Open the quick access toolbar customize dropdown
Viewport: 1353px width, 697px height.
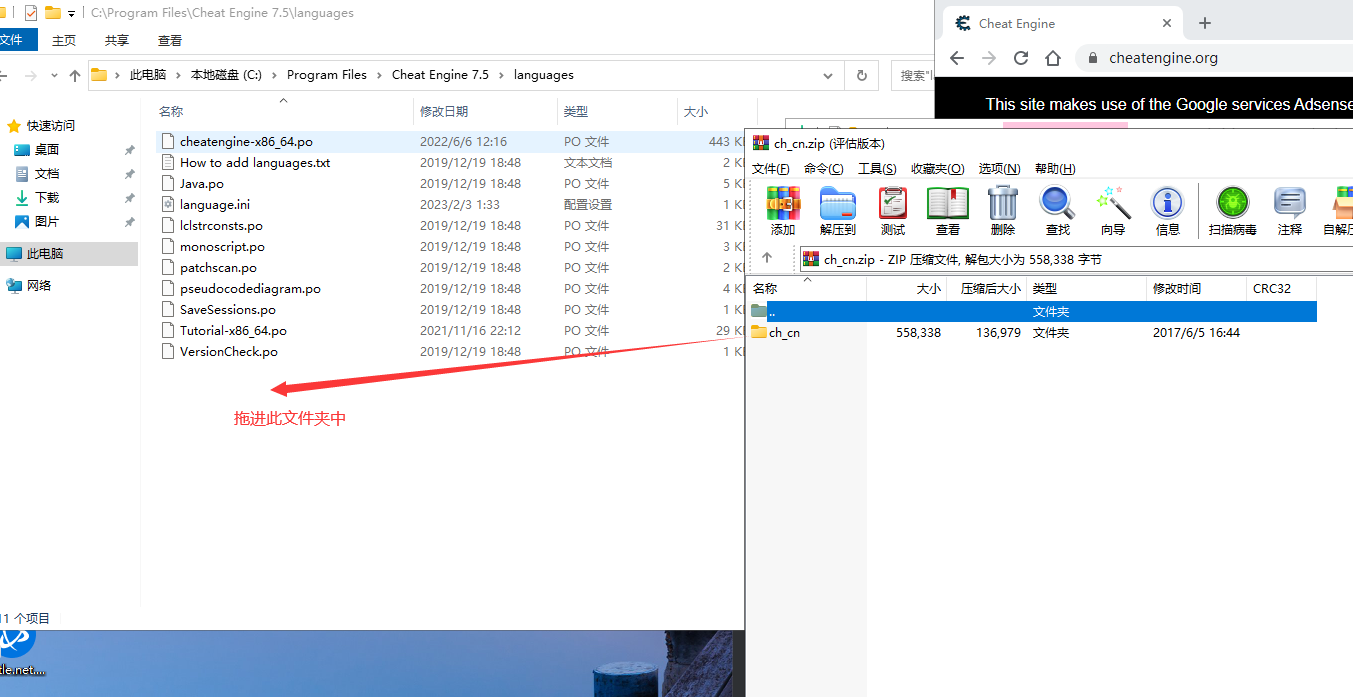point(72,14)
